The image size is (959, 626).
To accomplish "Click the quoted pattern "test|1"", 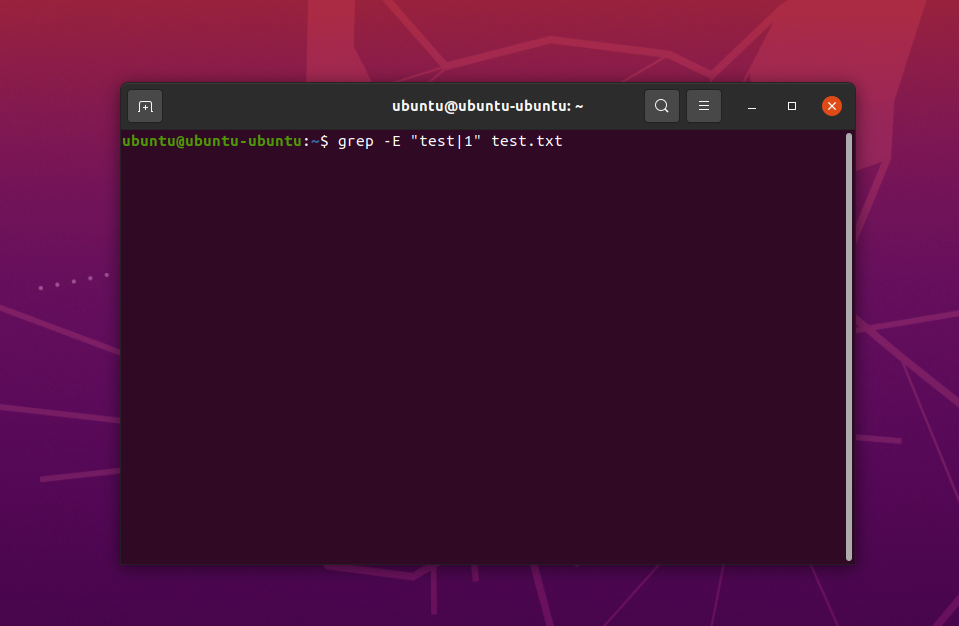I will pos(446,141).
